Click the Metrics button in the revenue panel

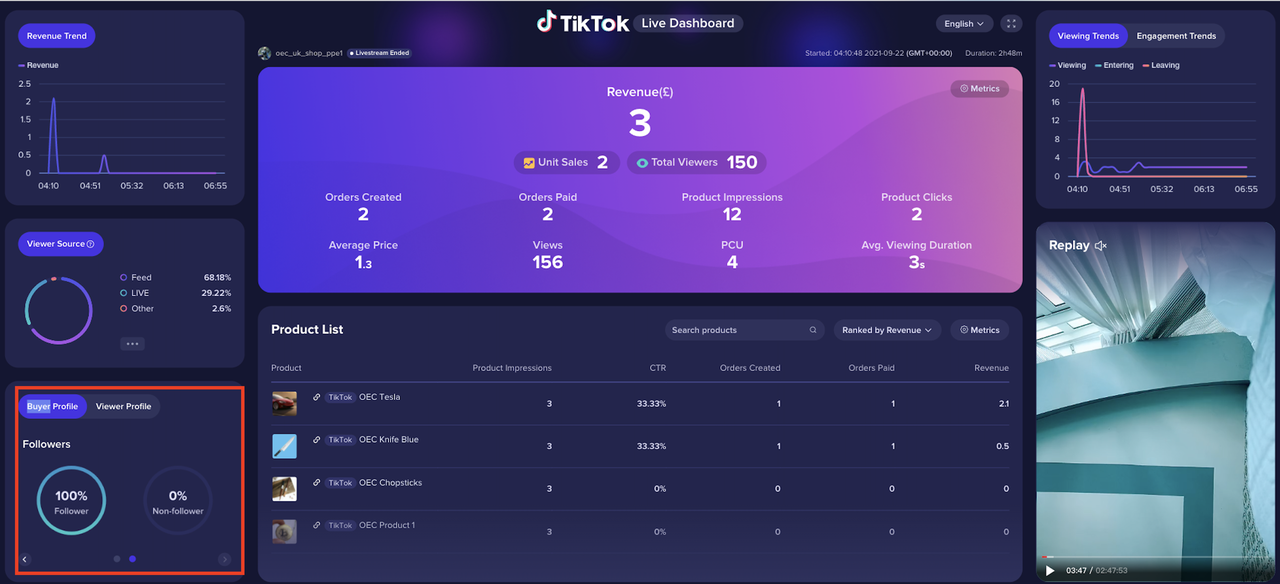tap(979, 88)
